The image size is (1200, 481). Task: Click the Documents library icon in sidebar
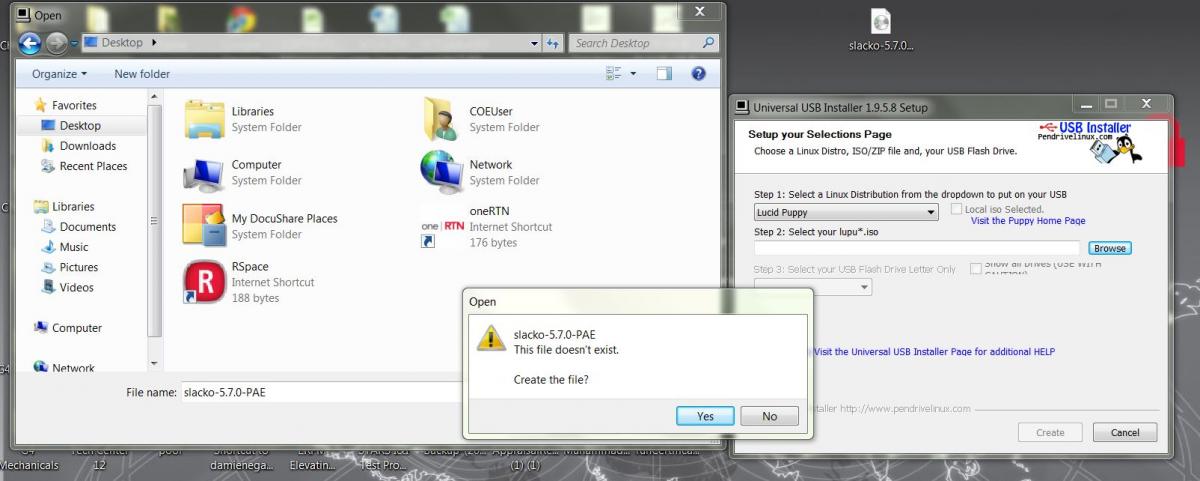[x=48, y=227]
